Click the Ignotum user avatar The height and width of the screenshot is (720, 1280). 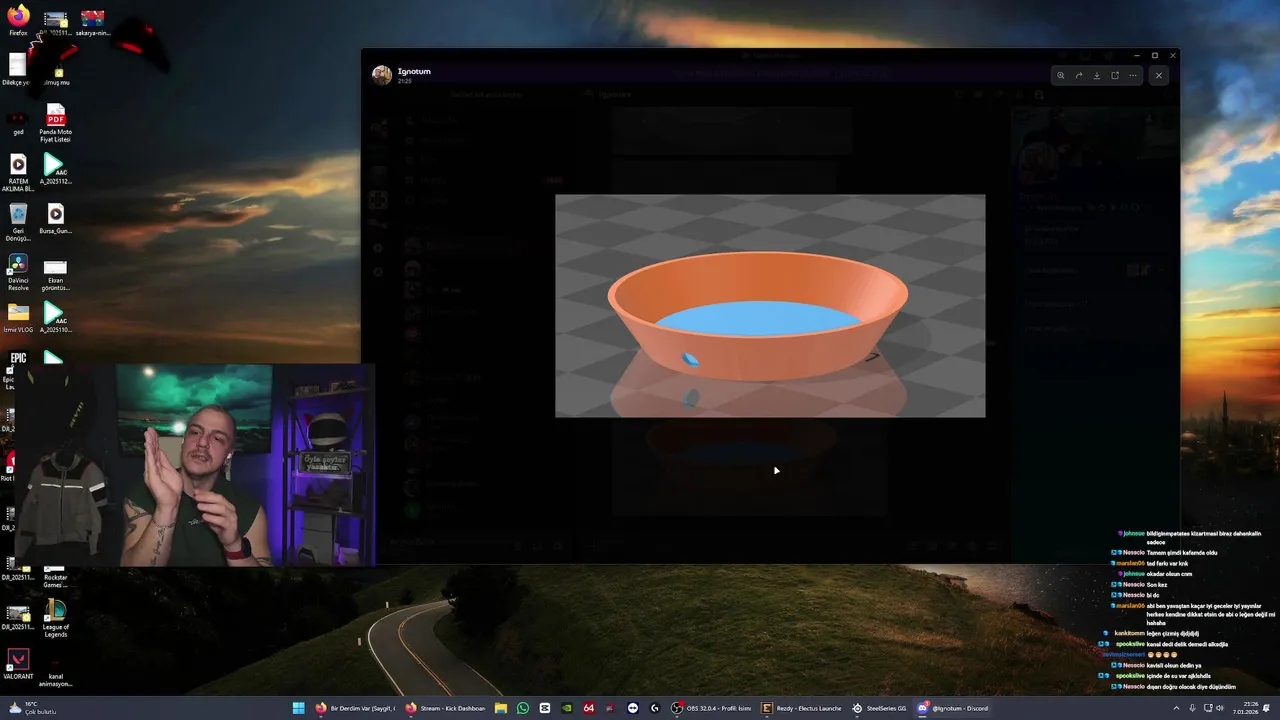click(x=382, y=75)
